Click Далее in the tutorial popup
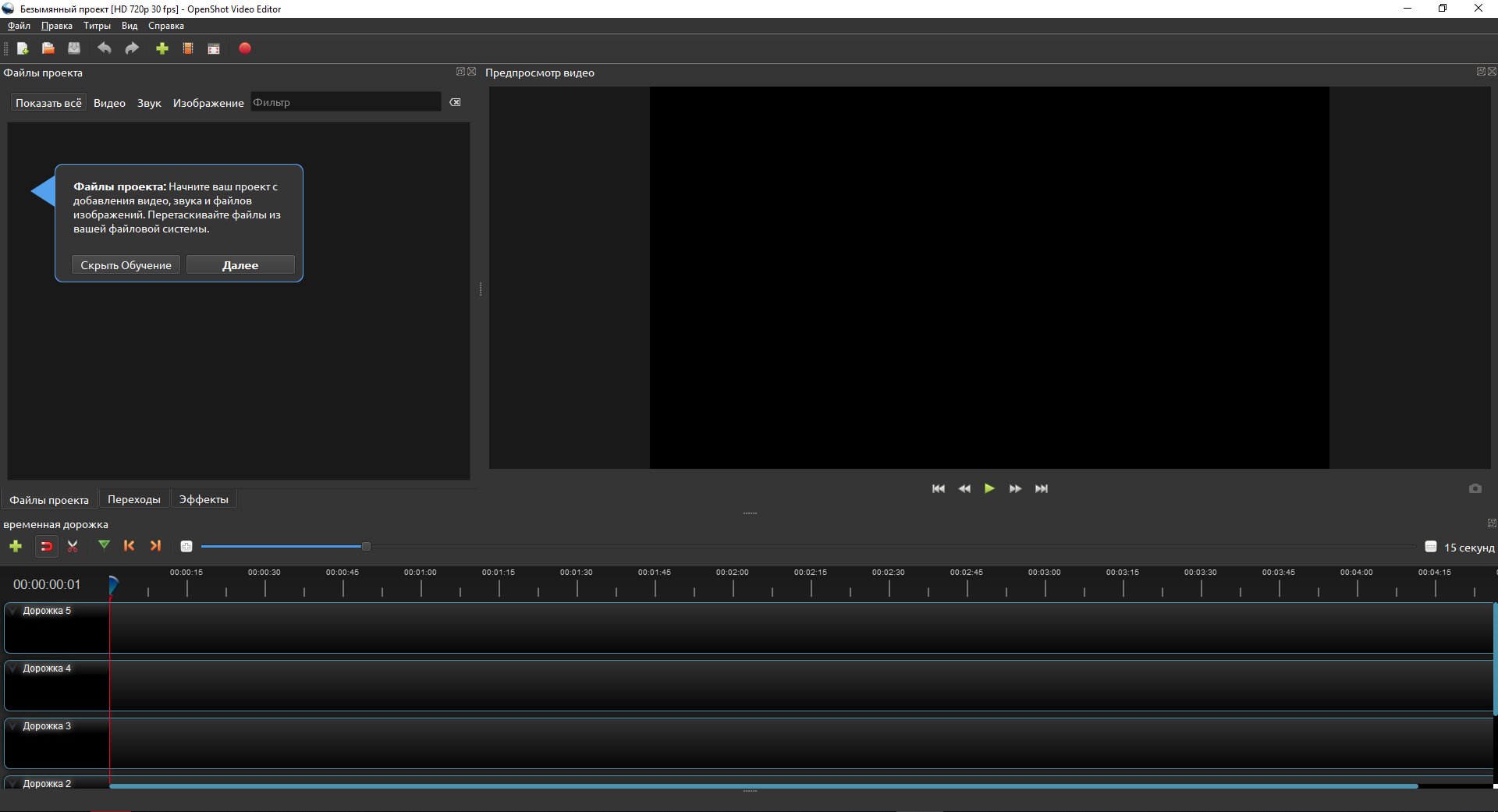 (x=240, y=265)
